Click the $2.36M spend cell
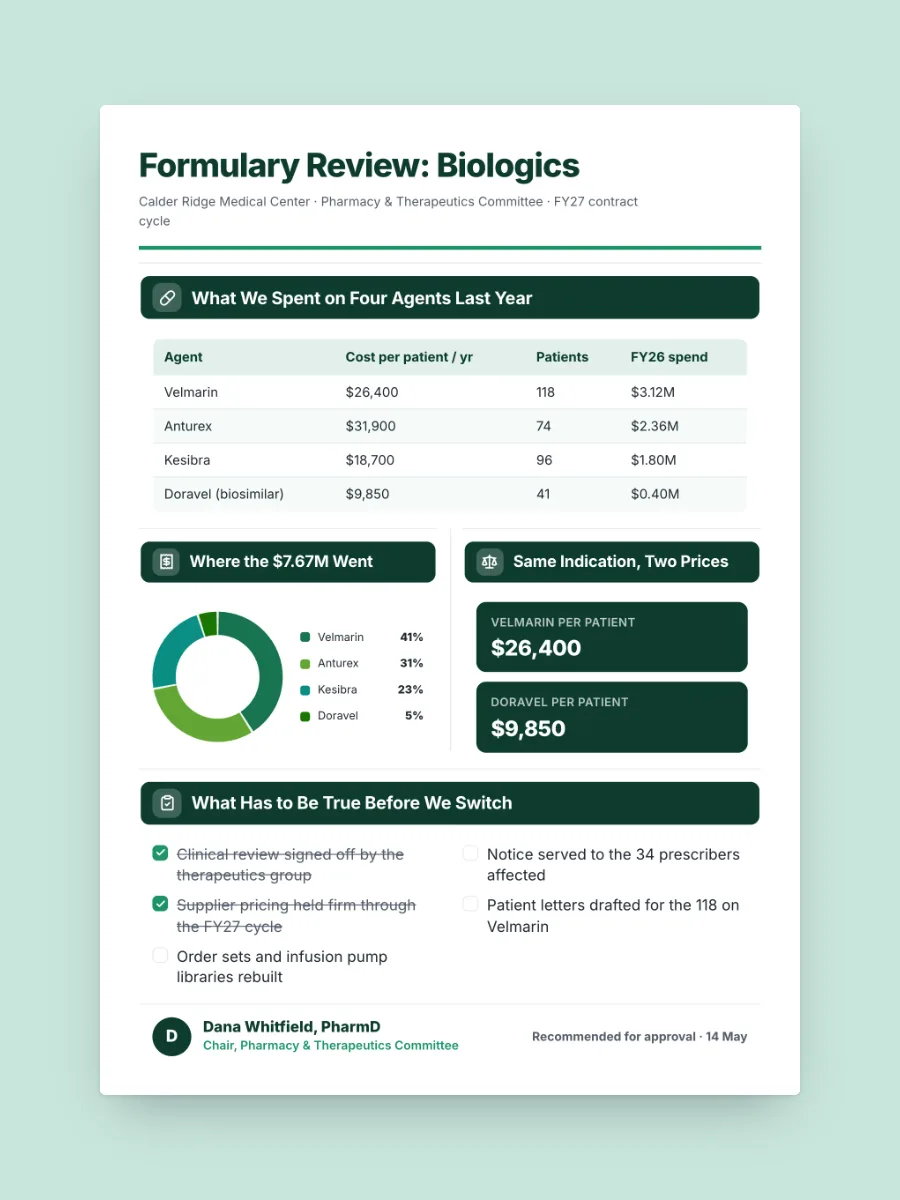Image resolution: width=900 pixels, height=1200 pixels. tap(655, 426)
